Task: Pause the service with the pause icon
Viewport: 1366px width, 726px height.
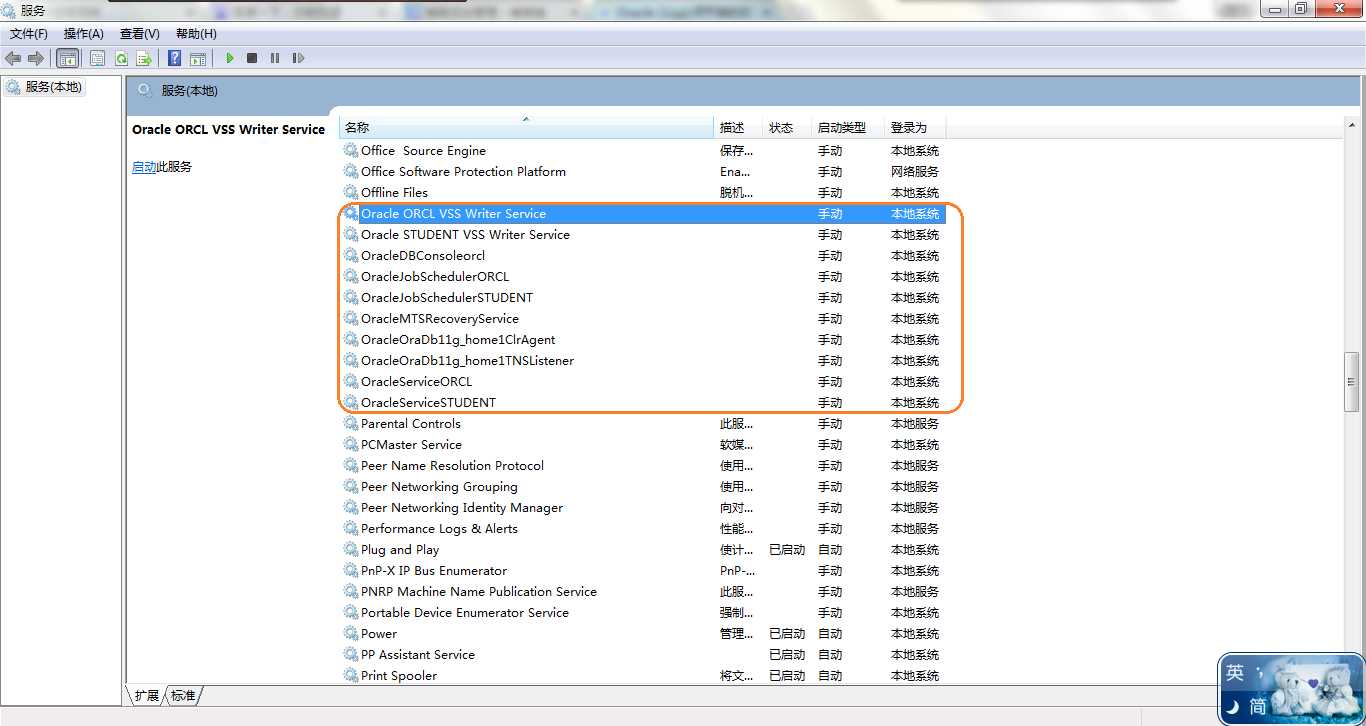Action: [275, 58]
